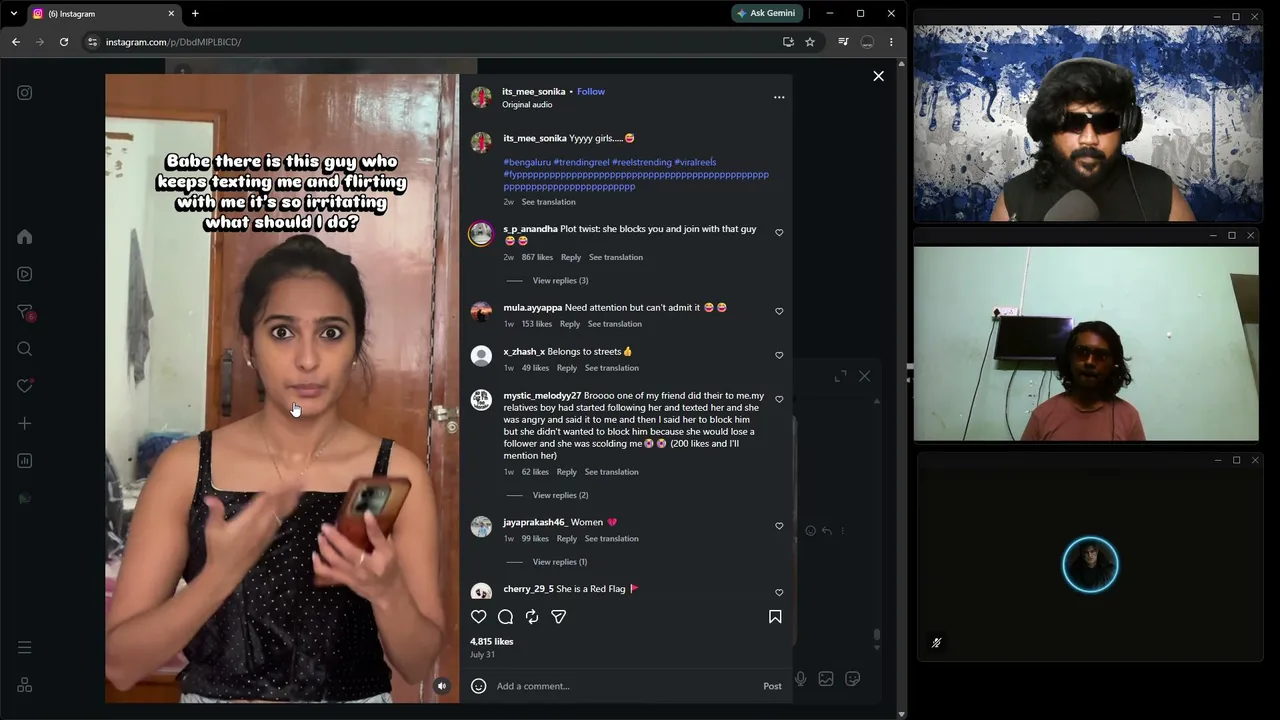Share the post with the paper-plane icon
The height and width of the screenshot is (720, 1280).
pyautogui.click(x=559, y=617)
